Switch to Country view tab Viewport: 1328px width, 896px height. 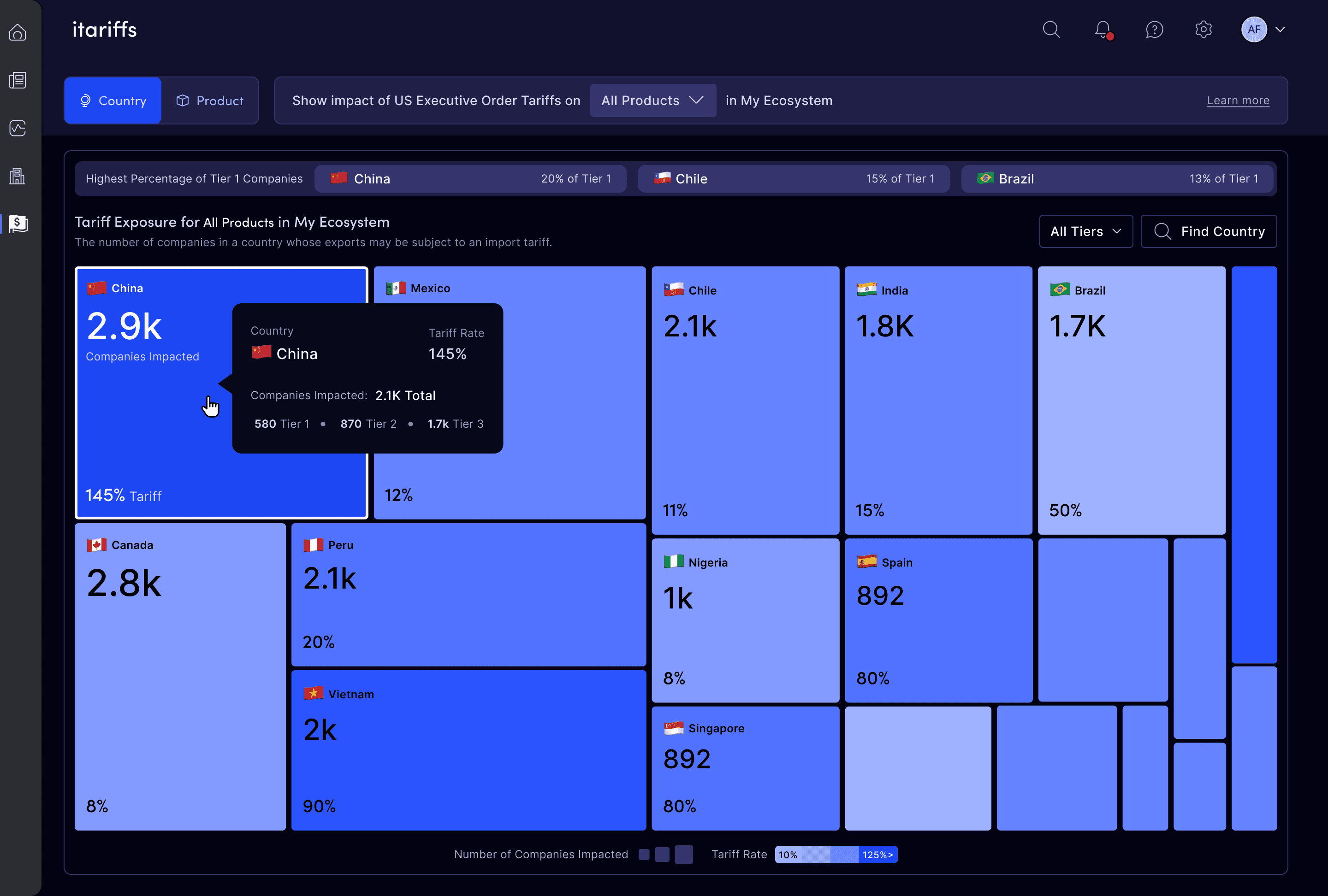tap(113, 100)
